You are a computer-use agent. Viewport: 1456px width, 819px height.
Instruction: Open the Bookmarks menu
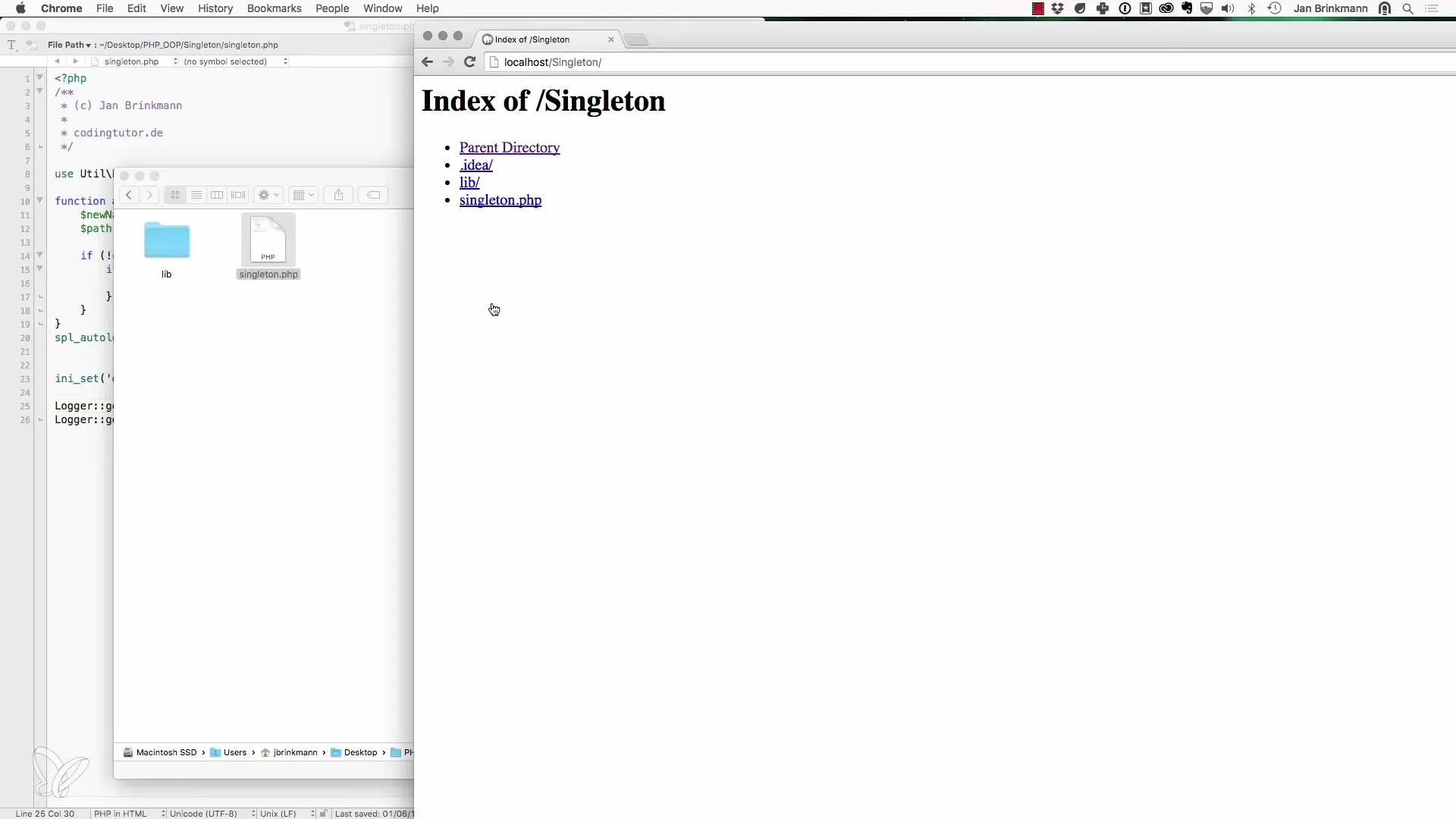pos(274,8)
